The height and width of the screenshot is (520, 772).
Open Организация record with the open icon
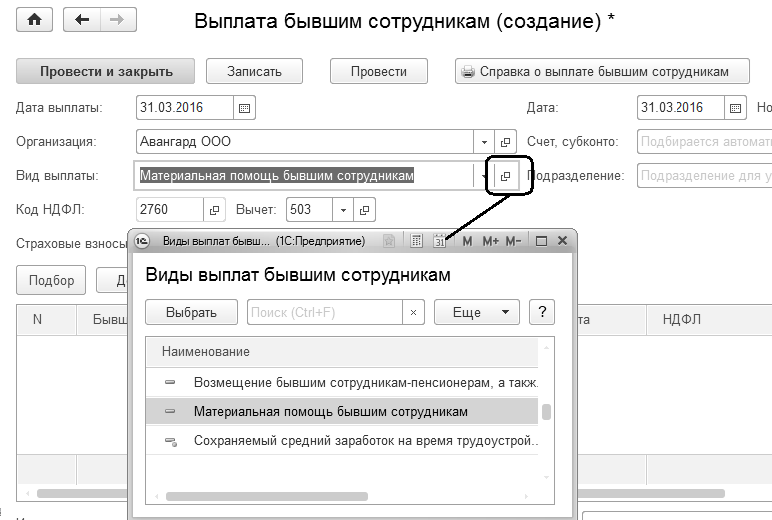tap(505, 142)
